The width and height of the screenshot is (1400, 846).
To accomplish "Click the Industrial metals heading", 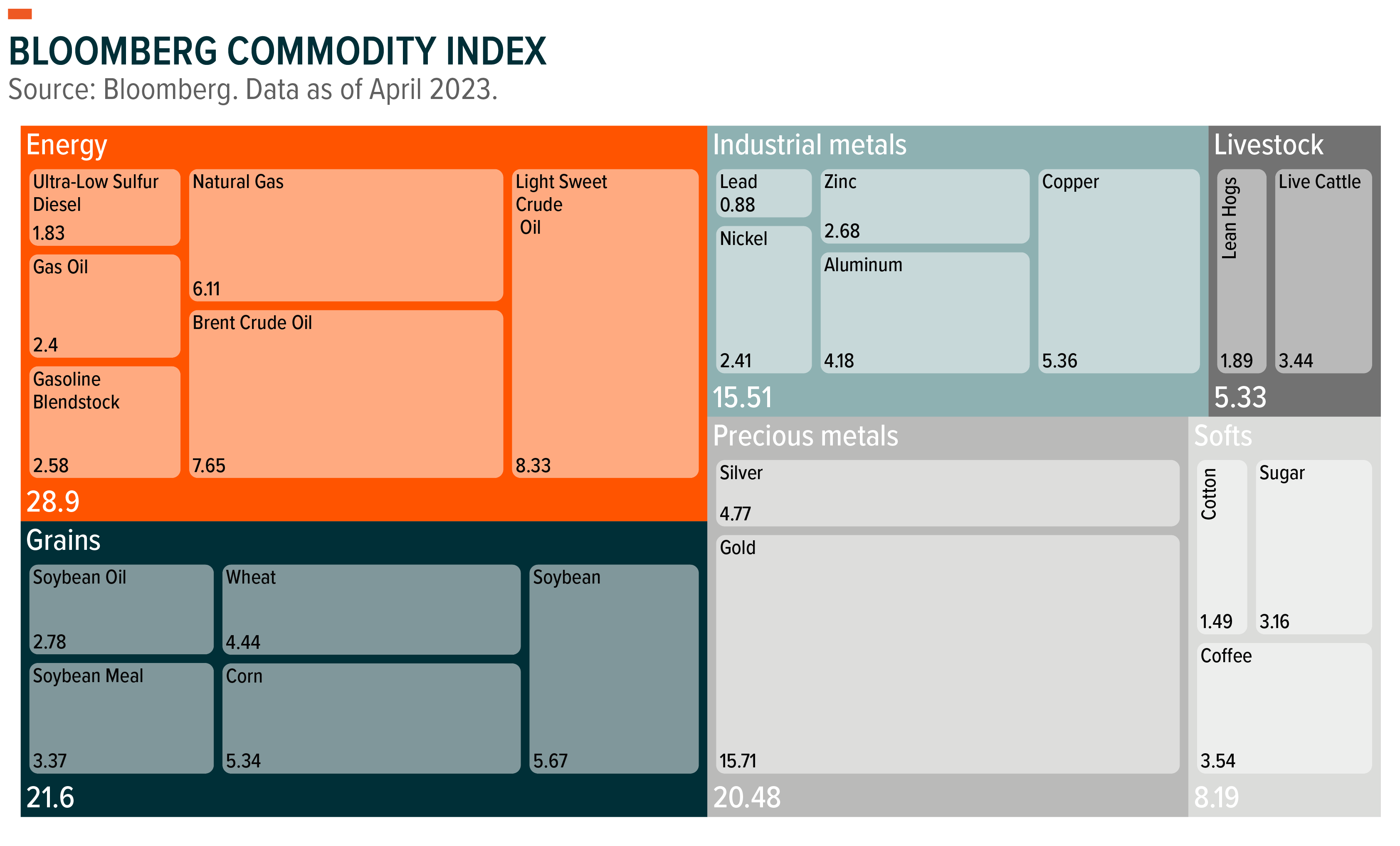I will [810, 144].
